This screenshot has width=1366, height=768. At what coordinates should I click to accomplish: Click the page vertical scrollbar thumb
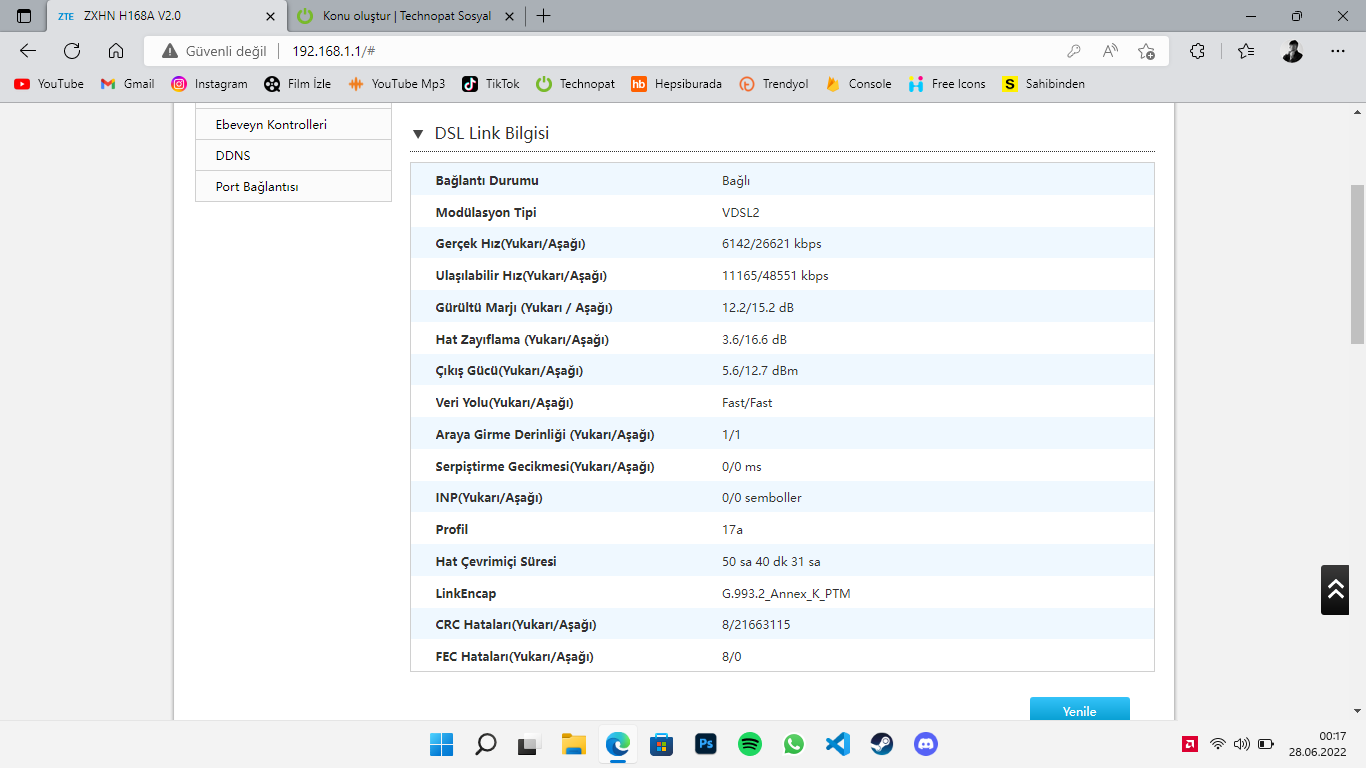click(x=1357, y=264)
